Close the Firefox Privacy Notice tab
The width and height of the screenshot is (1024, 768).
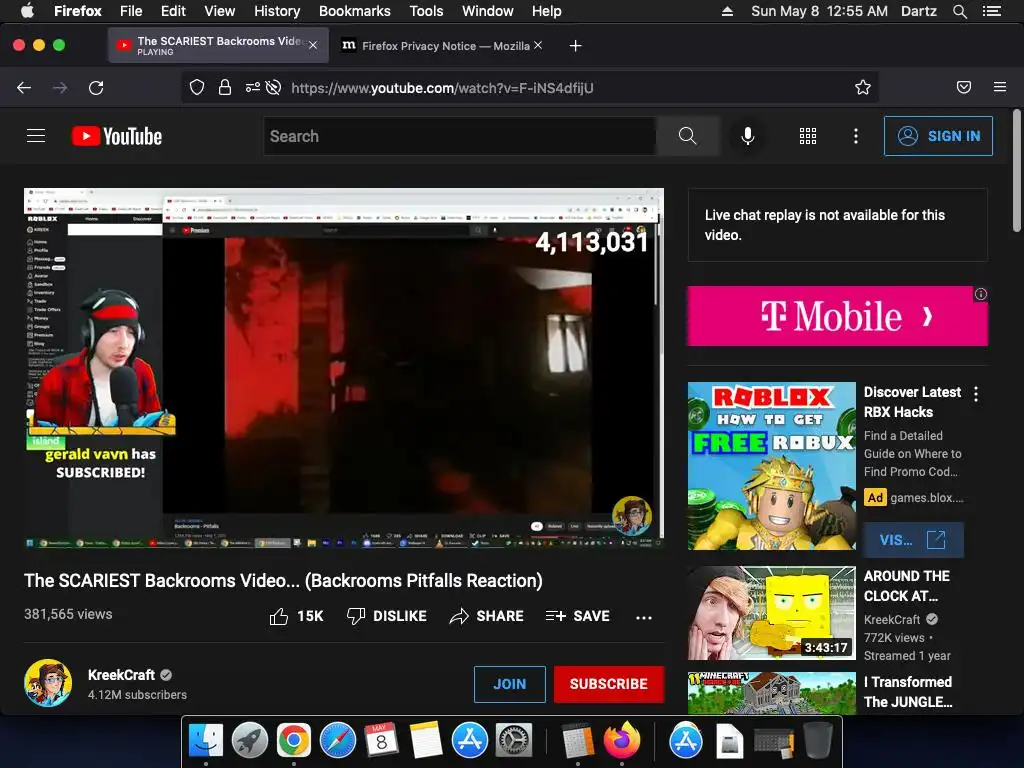coord(538,45)
